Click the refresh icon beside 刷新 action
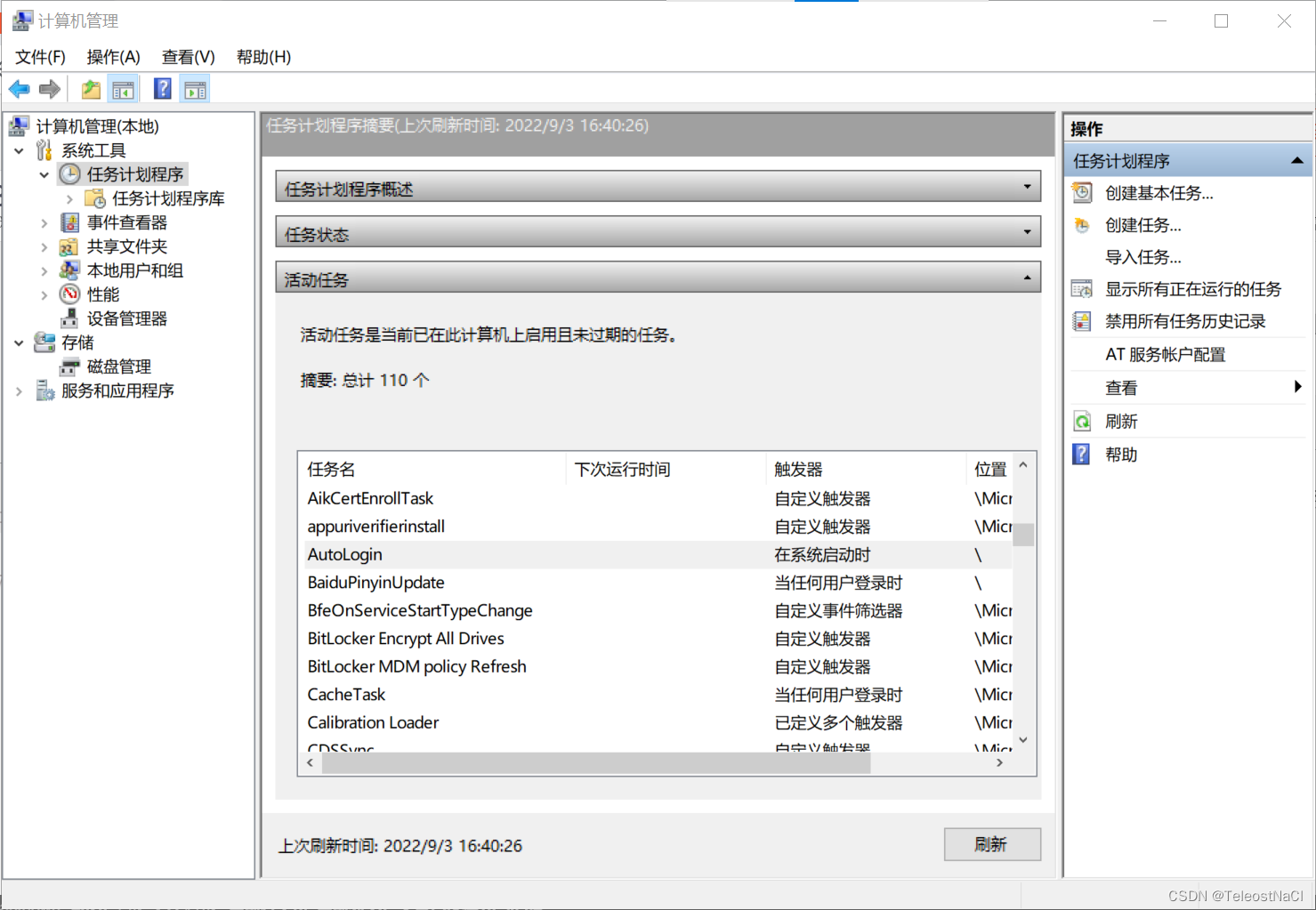This screenshot has width=1316, height=910. [1081, 420]
